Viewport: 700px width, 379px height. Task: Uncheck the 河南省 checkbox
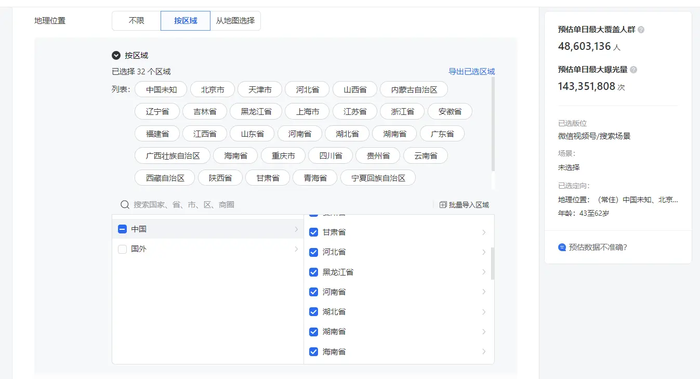coord(313,292)
